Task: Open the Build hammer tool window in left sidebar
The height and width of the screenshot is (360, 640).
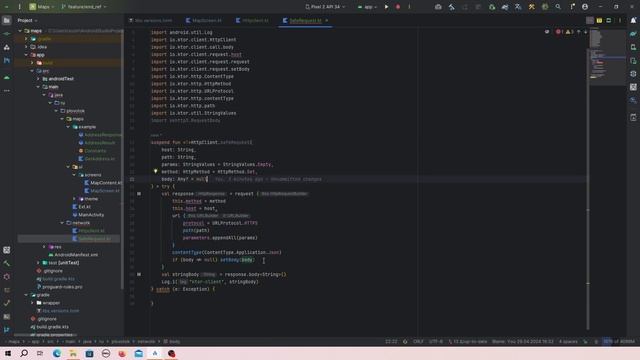Action: pos(7,263)
